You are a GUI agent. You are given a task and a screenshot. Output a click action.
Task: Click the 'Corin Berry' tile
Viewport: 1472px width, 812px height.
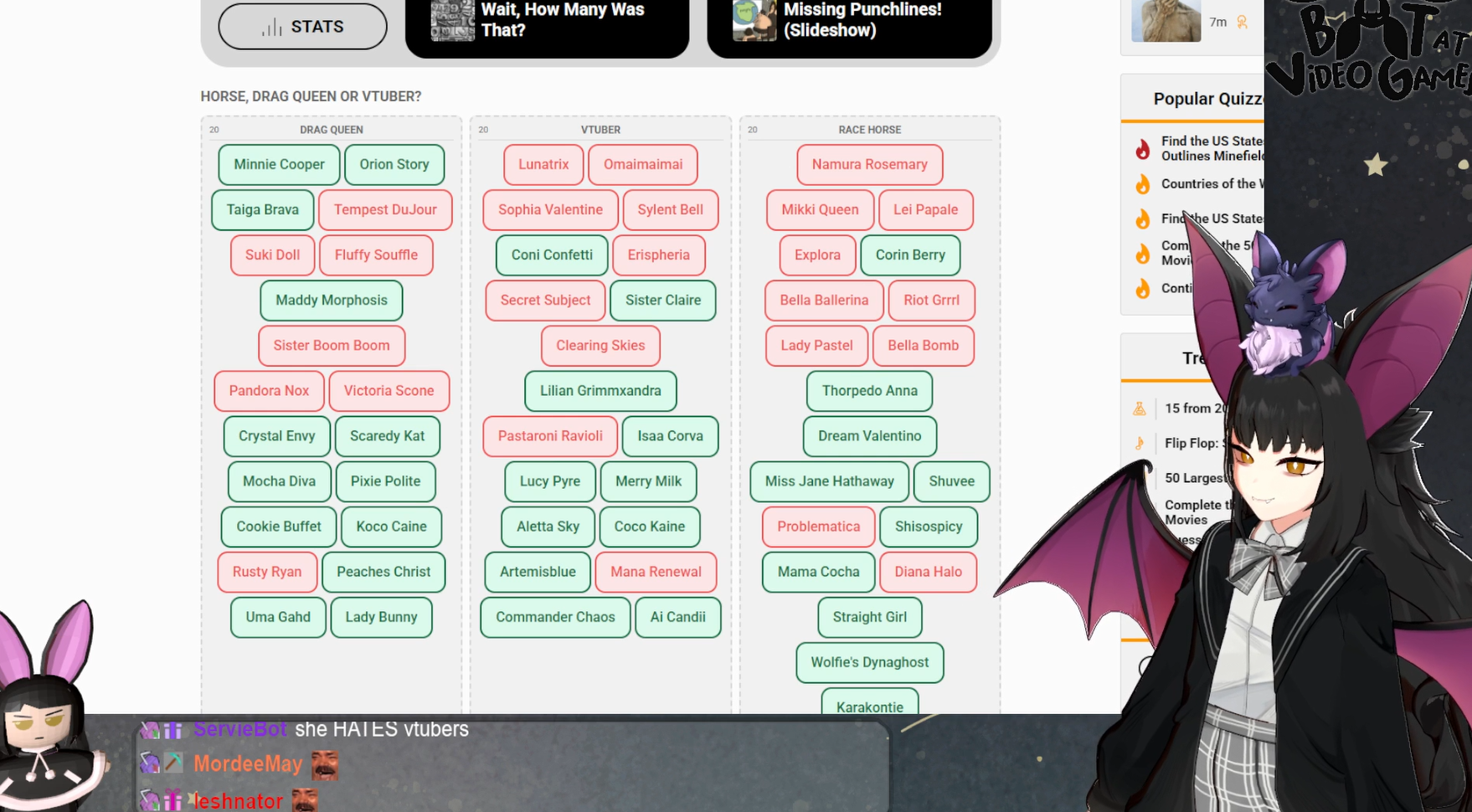point(910,255)
